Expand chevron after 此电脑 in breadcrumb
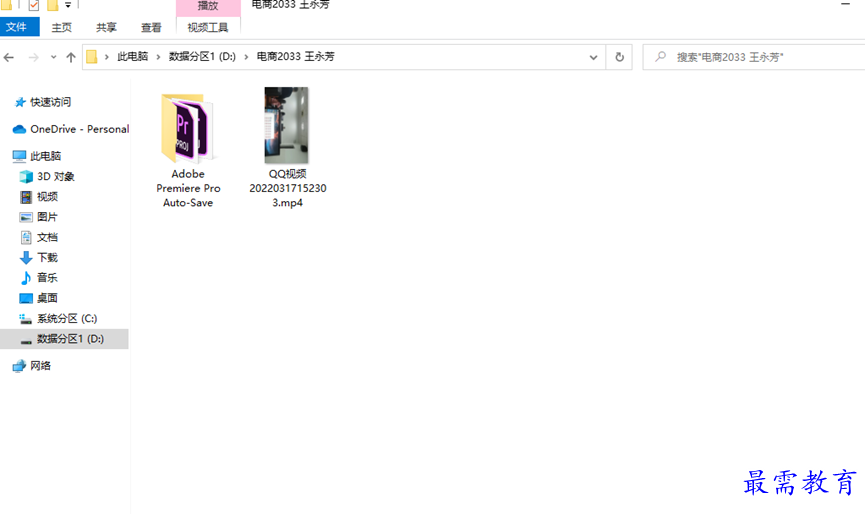 [158, 57]
